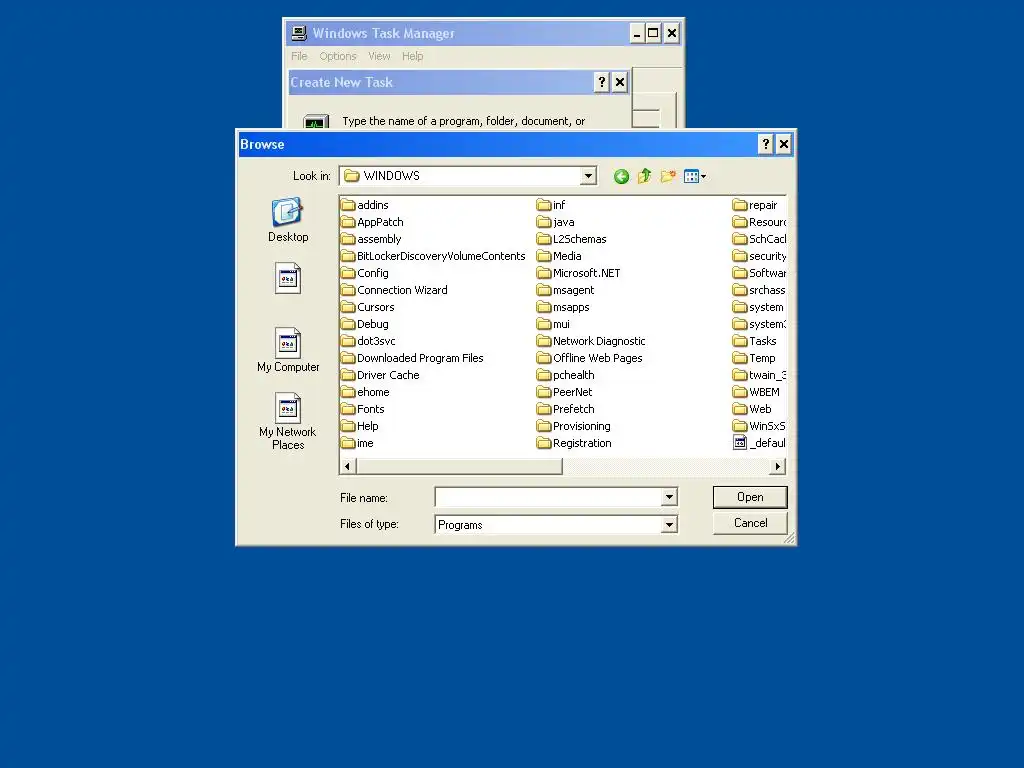The width and height of the screenshot is (1024, 768).
Task: Select the mui folder
Action: click(x=553, y=324)
